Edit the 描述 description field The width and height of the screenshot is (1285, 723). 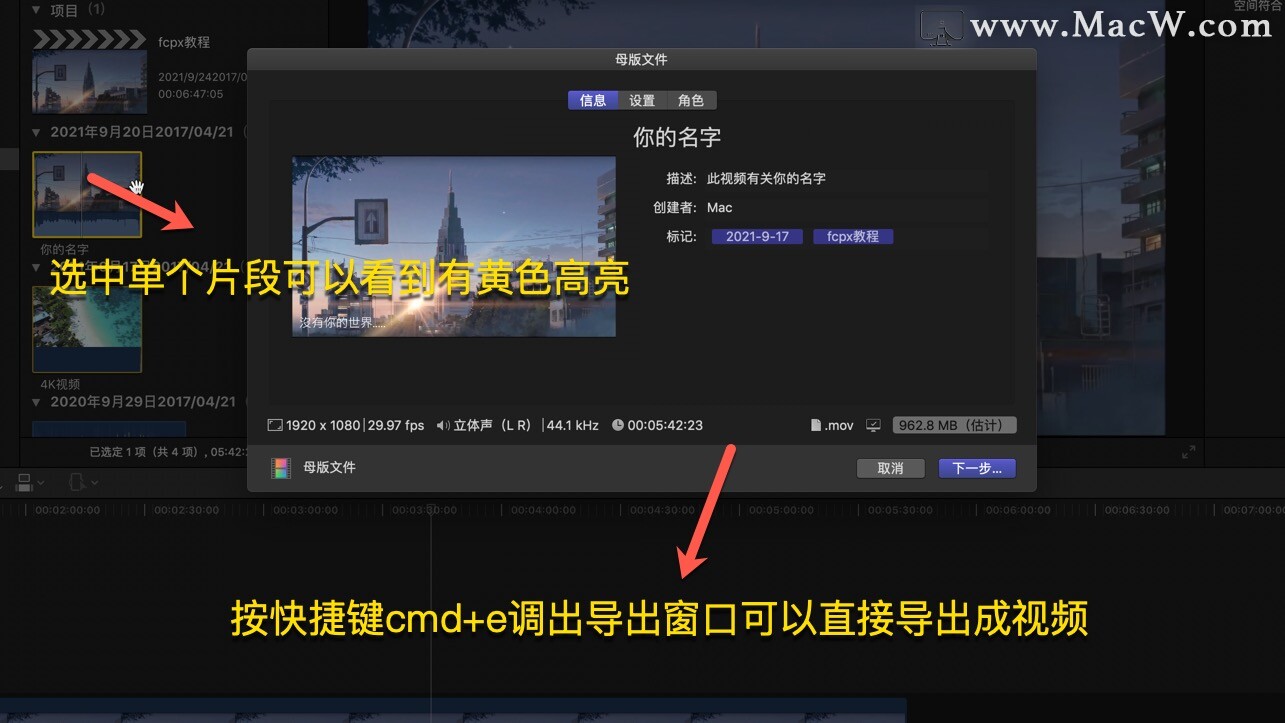(845, 178)
